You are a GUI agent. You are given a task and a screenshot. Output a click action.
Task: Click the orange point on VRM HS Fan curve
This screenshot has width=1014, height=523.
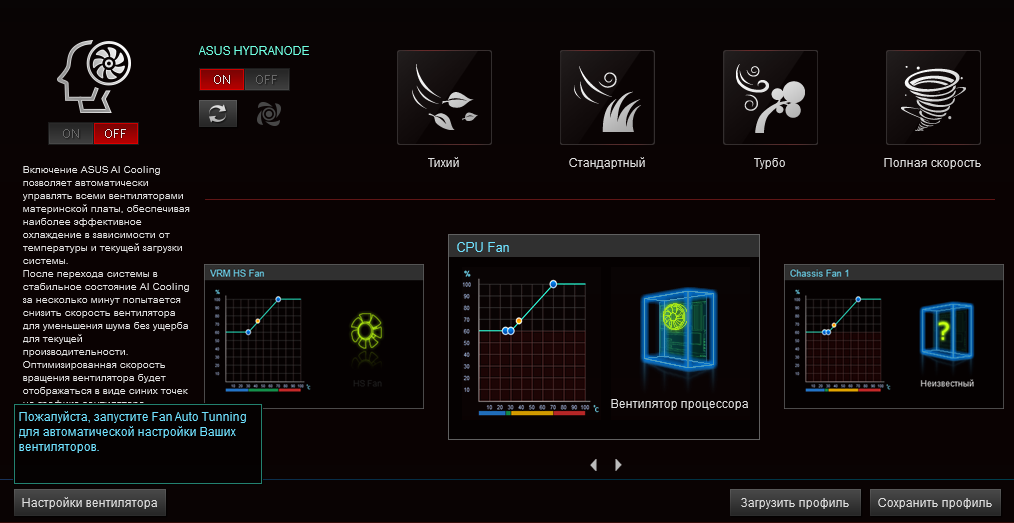pyautogui.click(x=257, y=321)
